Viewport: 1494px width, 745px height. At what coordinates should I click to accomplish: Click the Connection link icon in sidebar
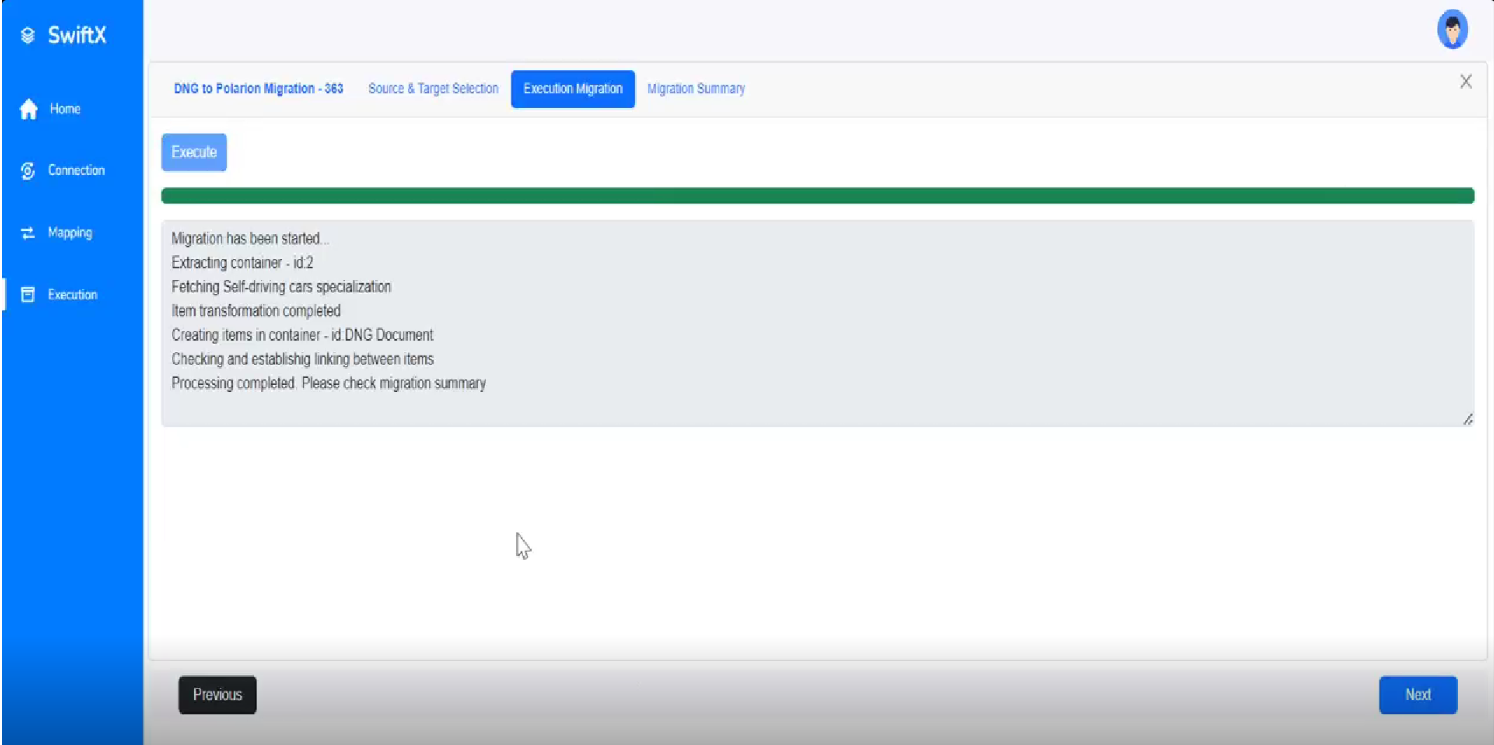pos(28,171)
